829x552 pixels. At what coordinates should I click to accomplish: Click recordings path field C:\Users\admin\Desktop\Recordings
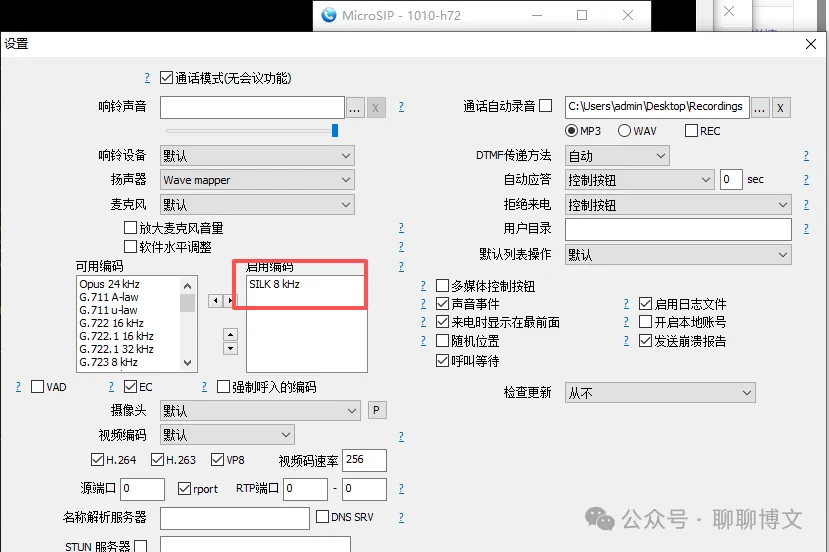657,107
